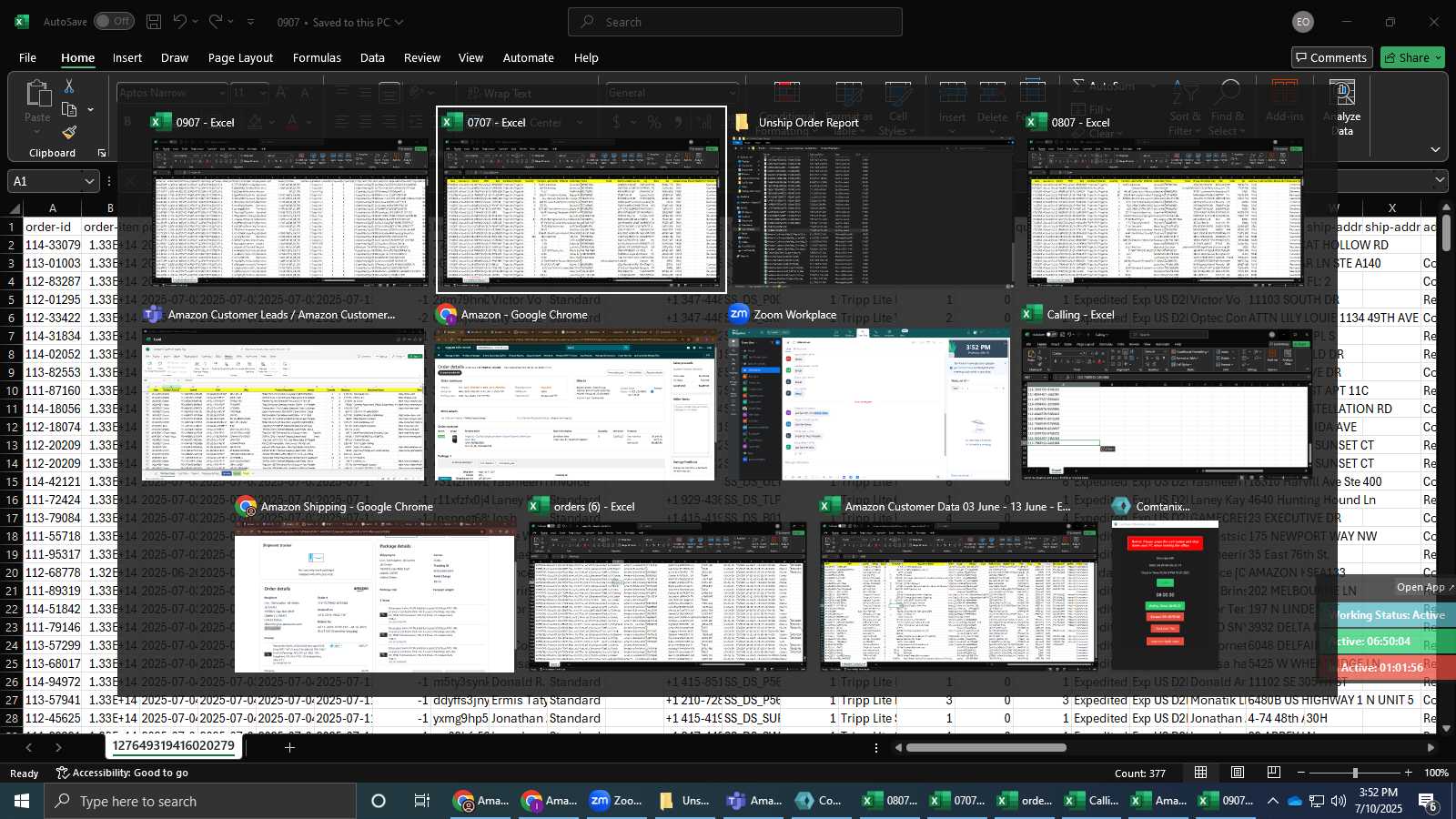Screen dimensions: 1456x819
Task: Open Windows Start menu
Action: point(22,801)
